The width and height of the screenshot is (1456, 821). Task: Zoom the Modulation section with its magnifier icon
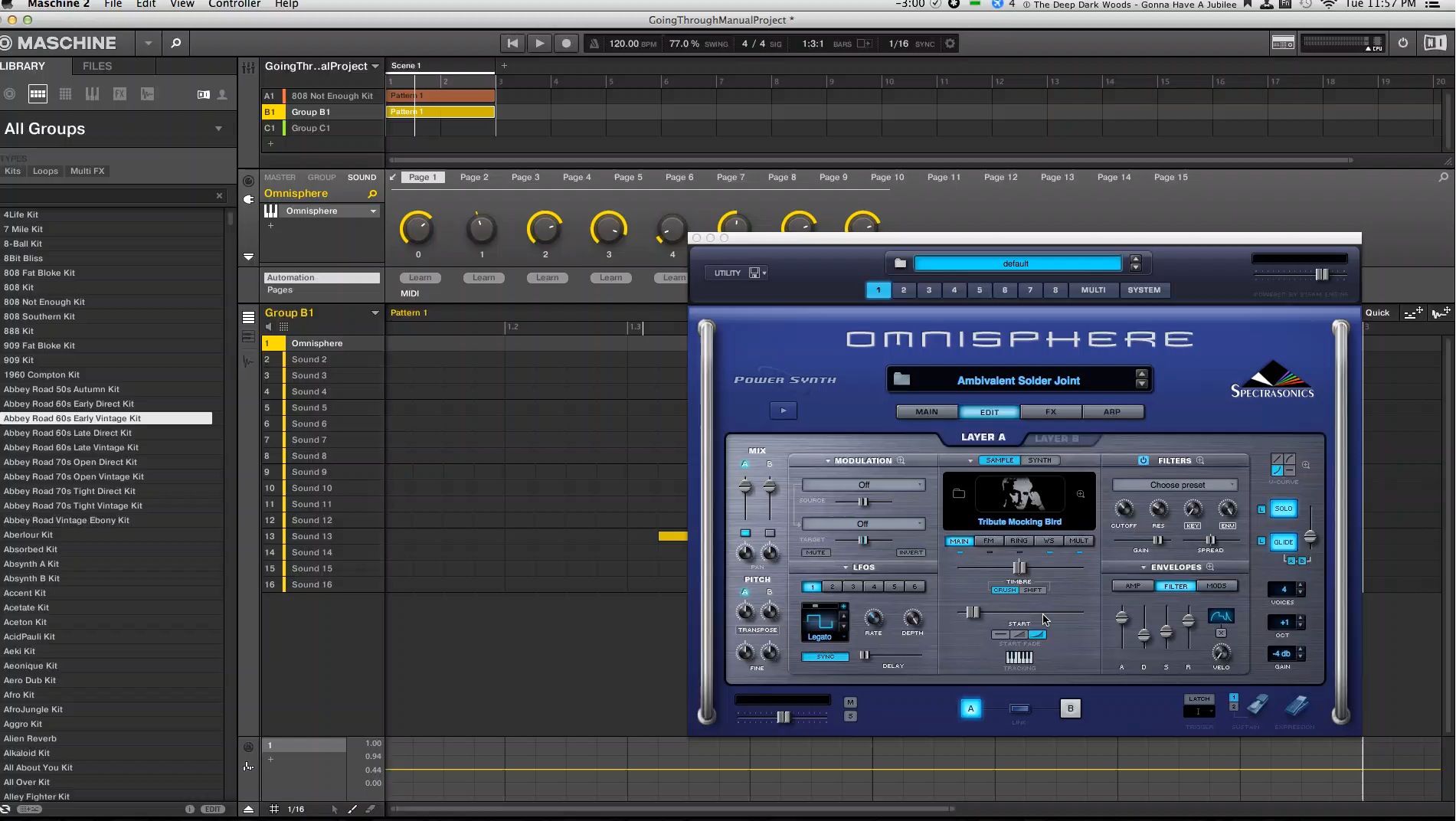pyautogui.click(x=901, y=460)
